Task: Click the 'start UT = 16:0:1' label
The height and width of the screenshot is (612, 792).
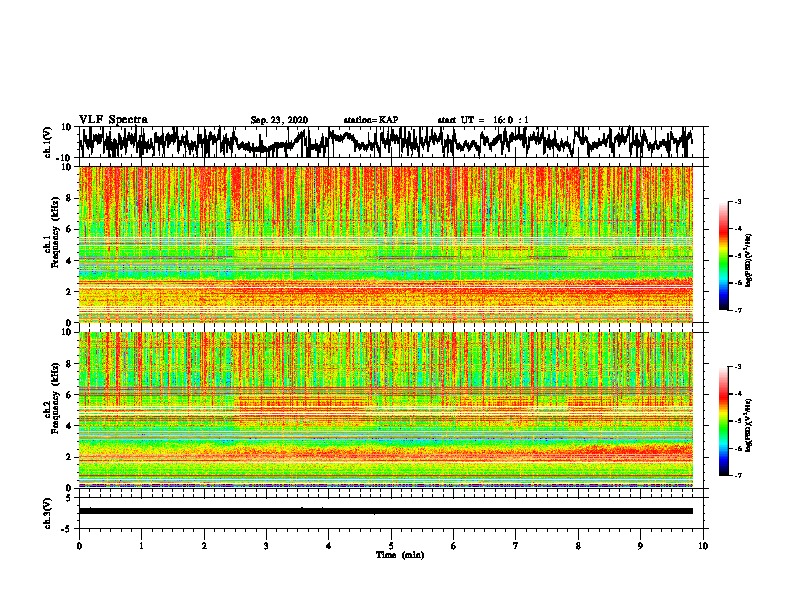Action: click(x=483, y=120)
